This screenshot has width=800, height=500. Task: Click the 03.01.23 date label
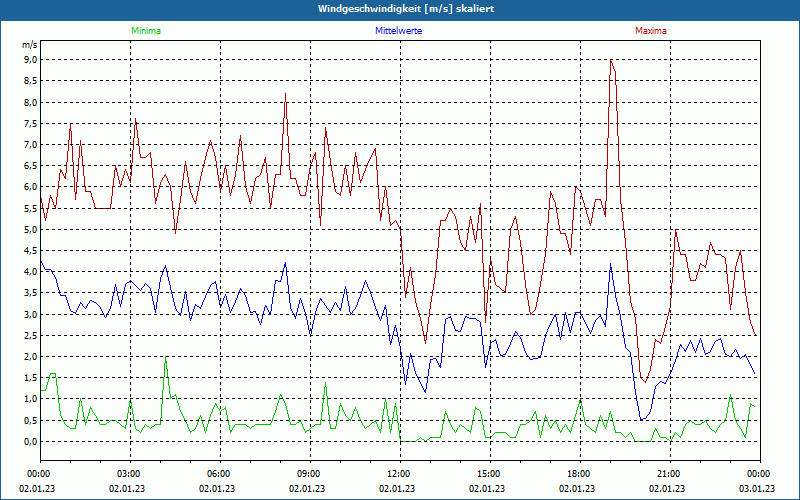tap(757, 488)
